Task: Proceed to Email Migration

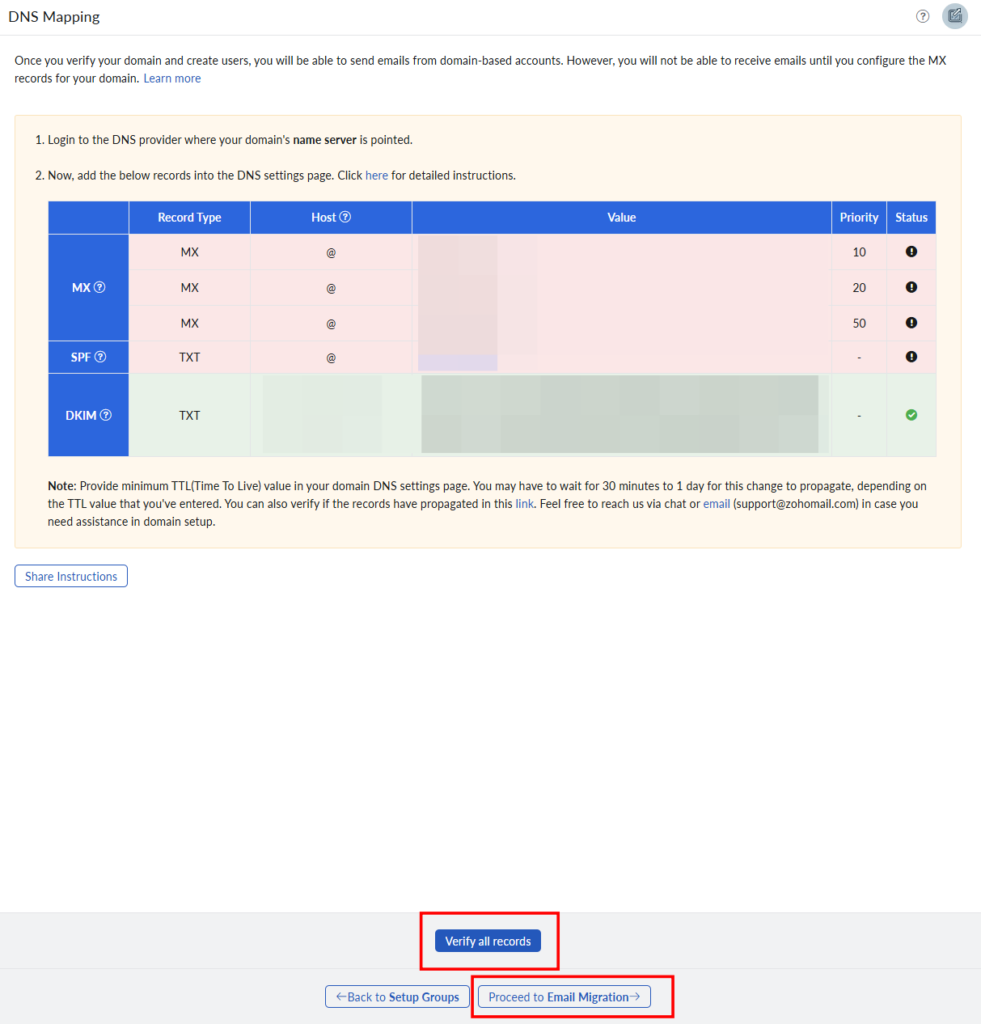Action: (x=564, y=997)
